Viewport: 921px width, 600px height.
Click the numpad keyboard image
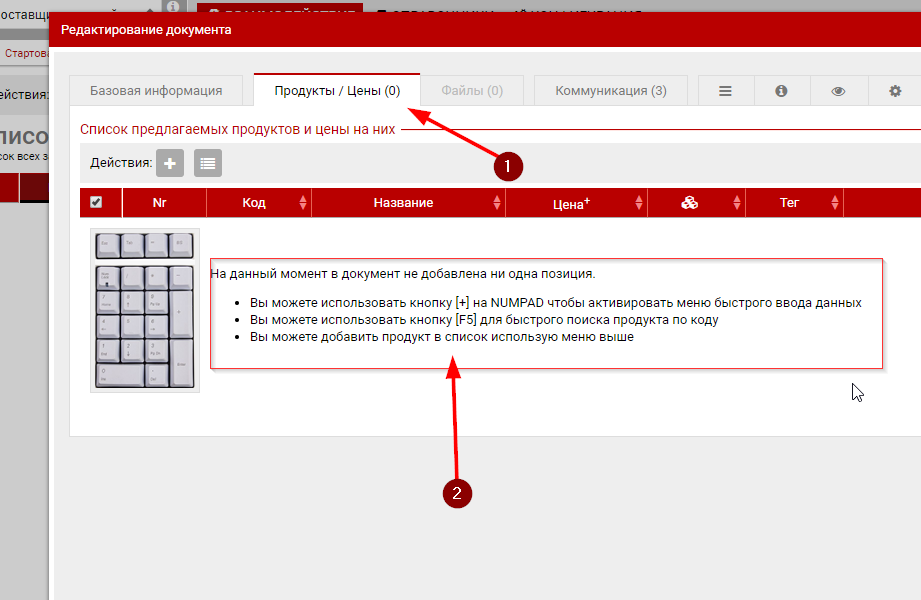click(145, 310)
